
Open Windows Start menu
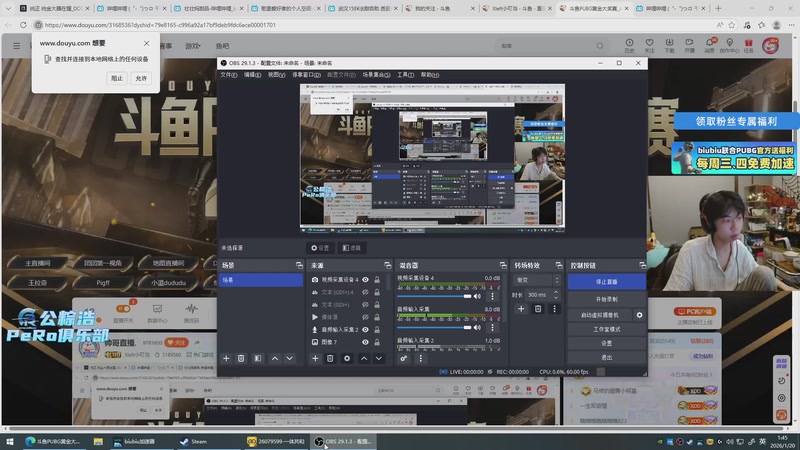point(10,441)
